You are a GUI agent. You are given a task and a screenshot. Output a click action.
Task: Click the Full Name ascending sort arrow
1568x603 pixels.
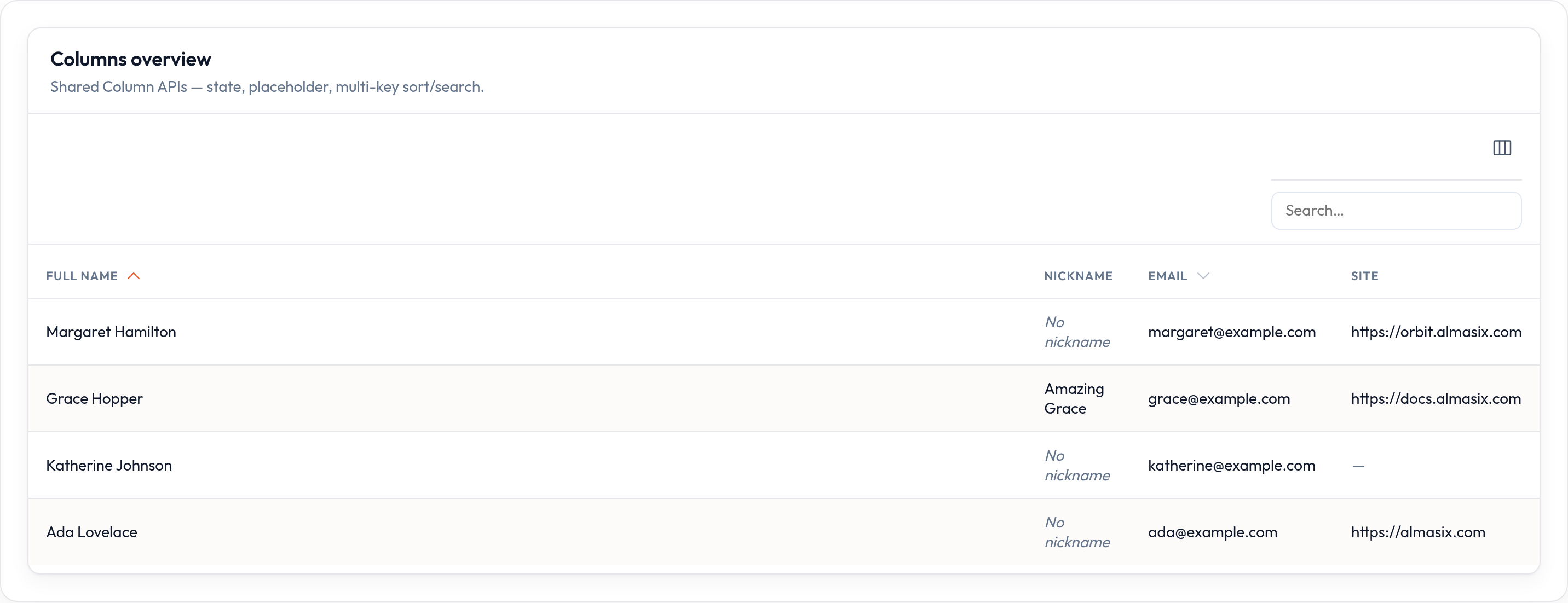(134, 276)
